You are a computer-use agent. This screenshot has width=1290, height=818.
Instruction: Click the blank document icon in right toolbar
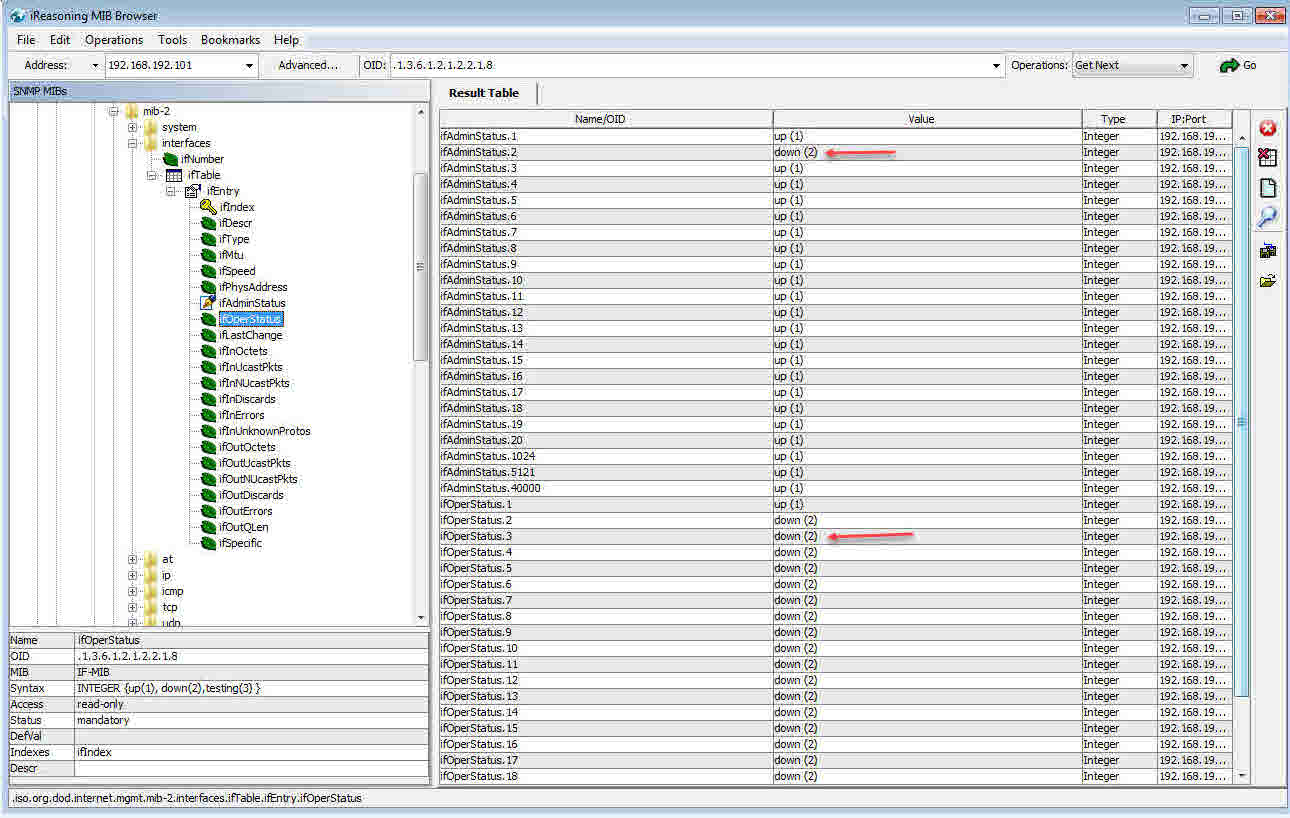pos(1267,188)
